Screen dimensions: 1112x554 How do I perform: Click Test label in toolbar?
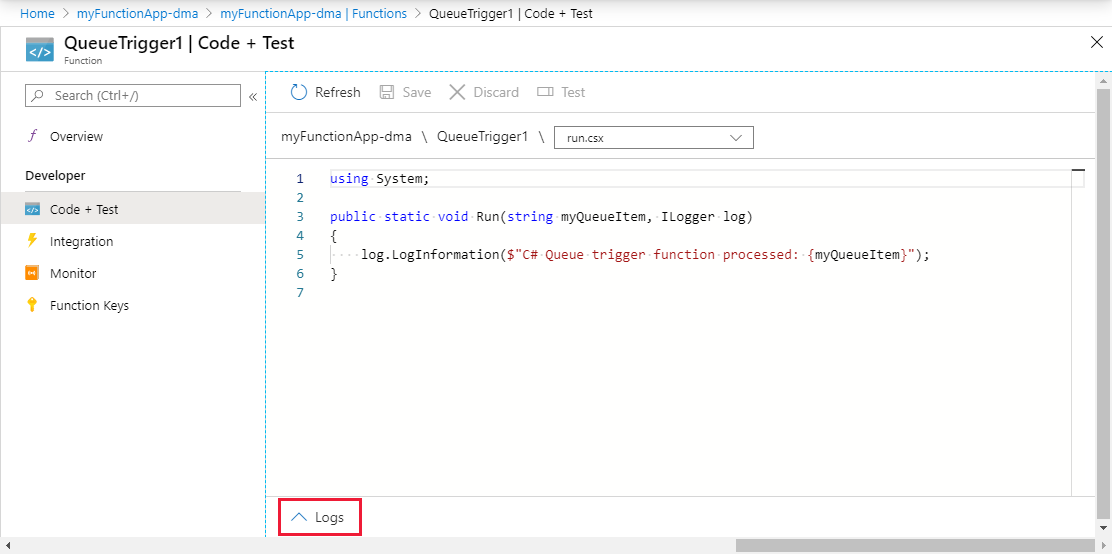[x=573, y=92]
